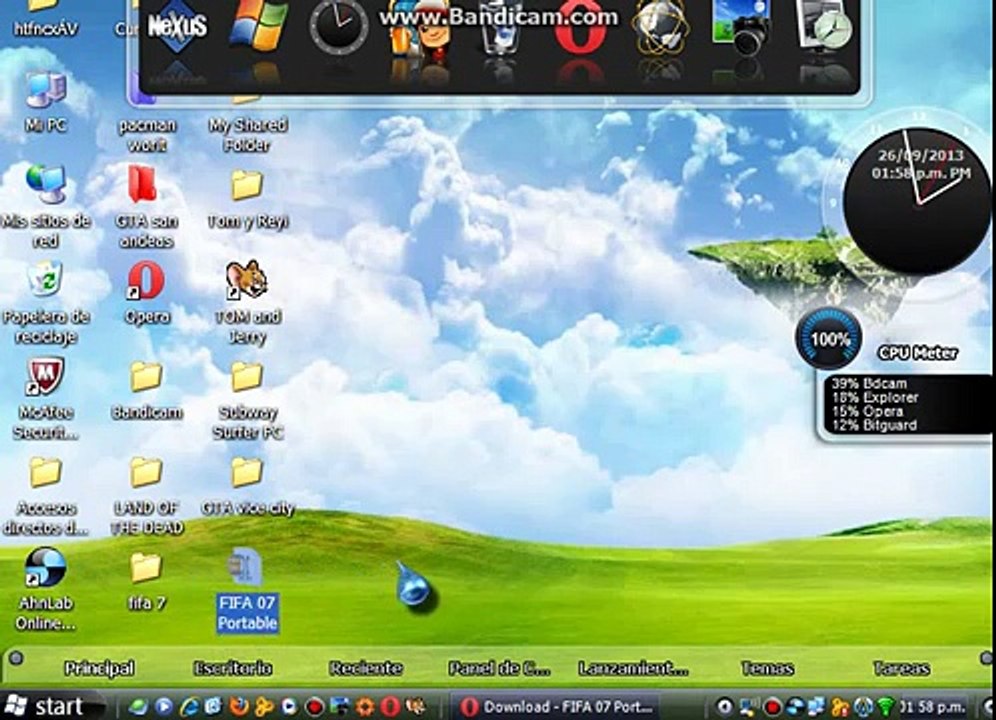The image size is (996, 720).
Task: Open the Principal shelf tab
Action: [100, 668]
